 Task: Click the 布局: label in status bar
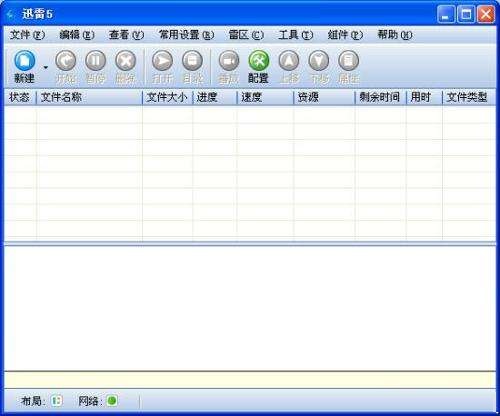[x=33, y=401]
